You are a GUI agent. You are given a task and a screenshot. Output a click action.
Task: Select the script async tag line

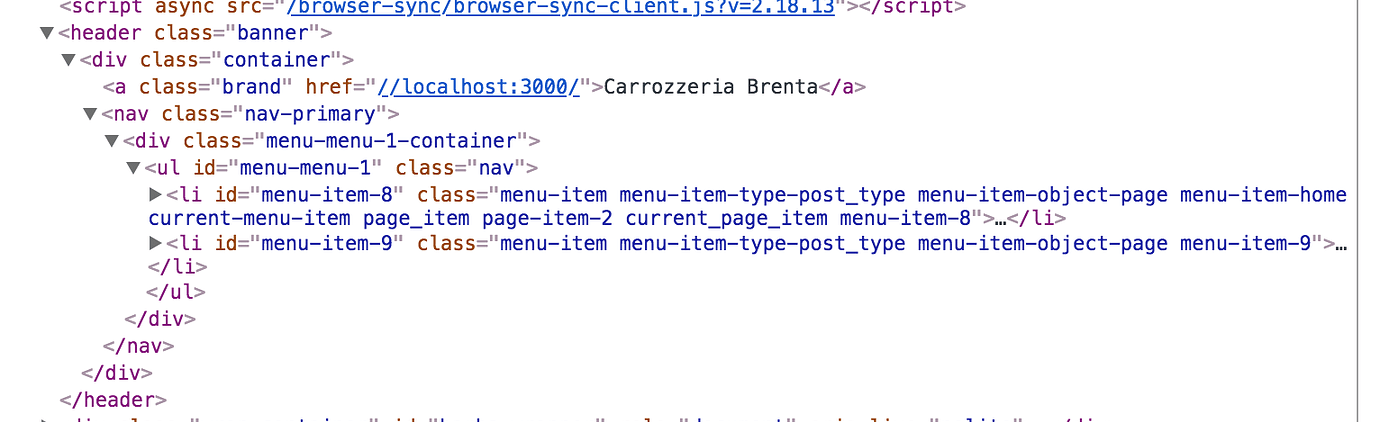(512, 7)
